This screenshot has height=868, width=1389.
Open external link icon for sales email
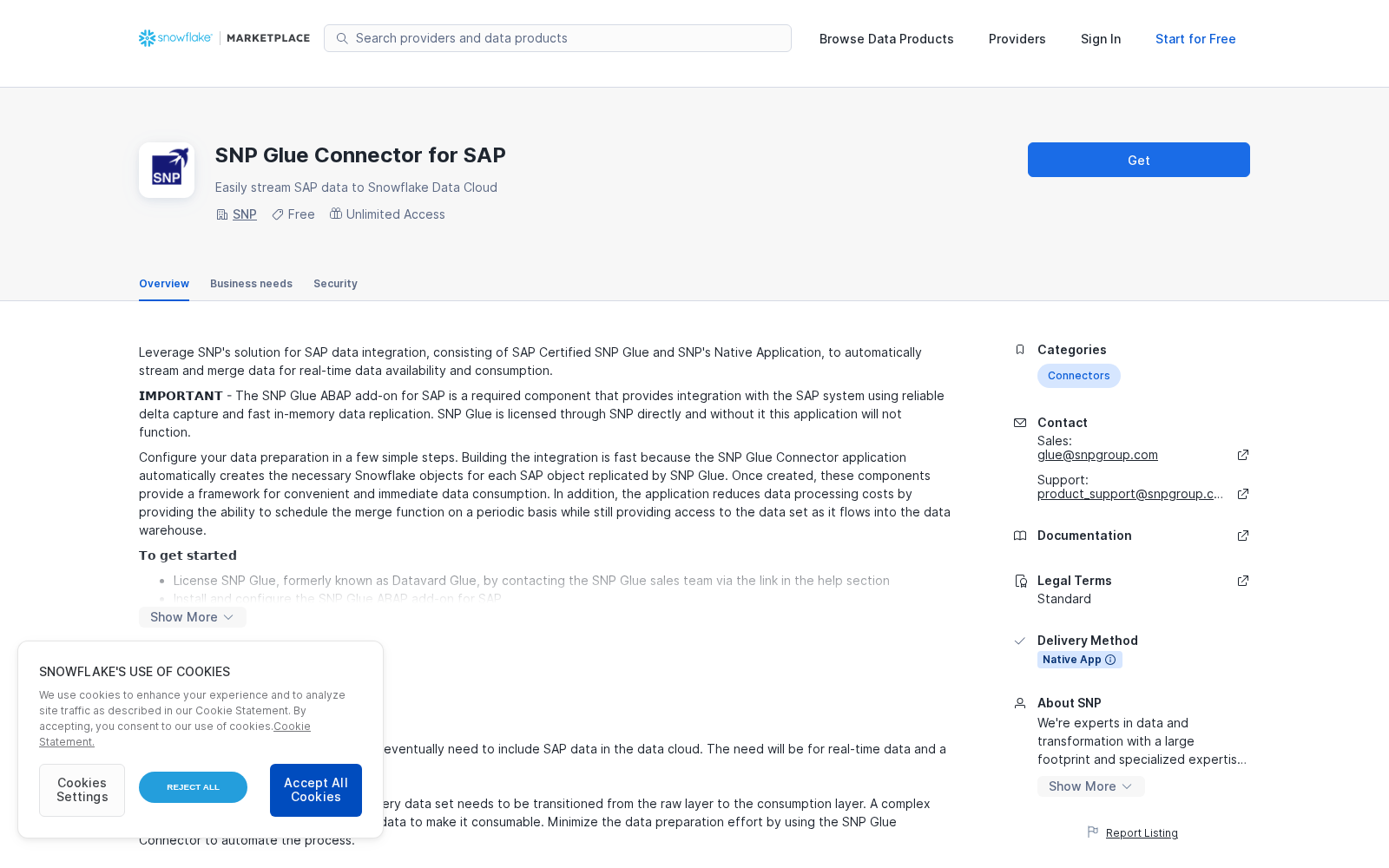1243,455
